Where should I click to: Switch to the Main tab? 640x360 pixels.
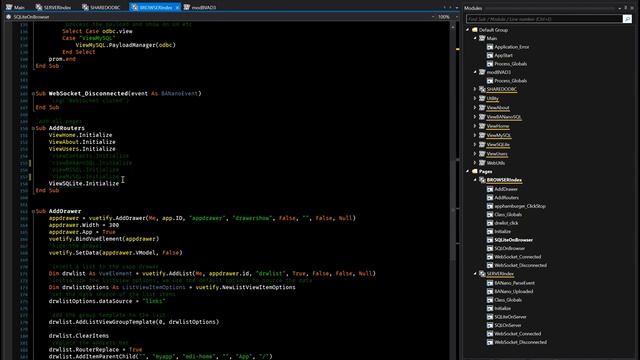16,7
